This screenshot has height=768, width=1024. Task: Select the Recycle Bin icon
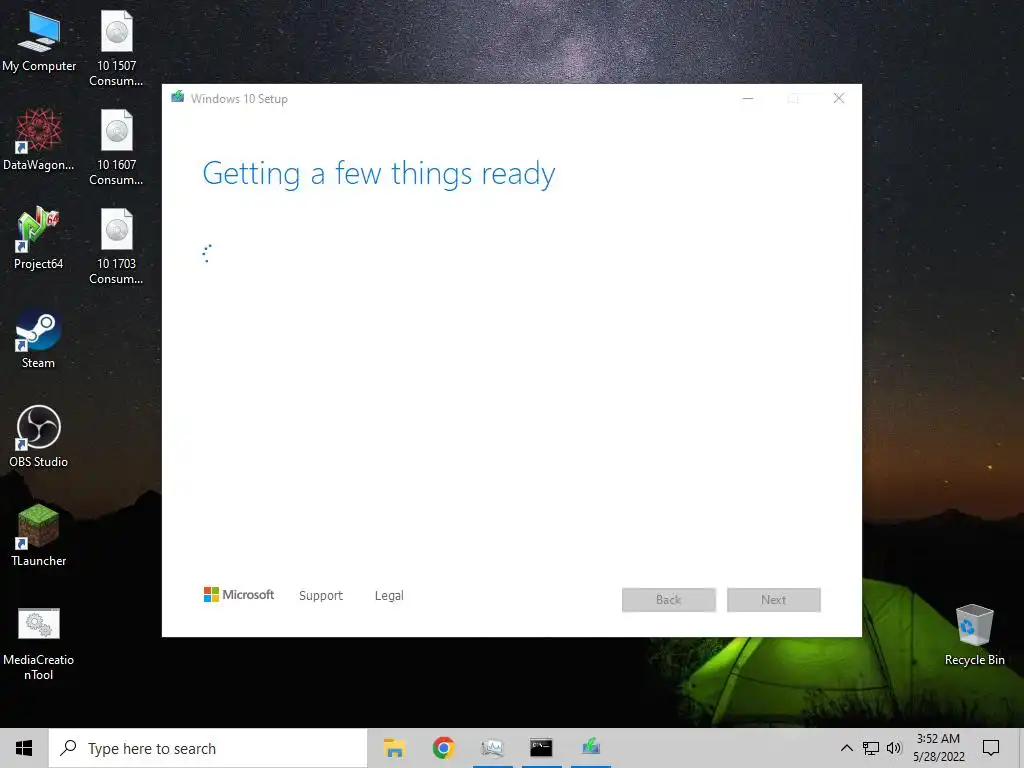pos(974,635)
